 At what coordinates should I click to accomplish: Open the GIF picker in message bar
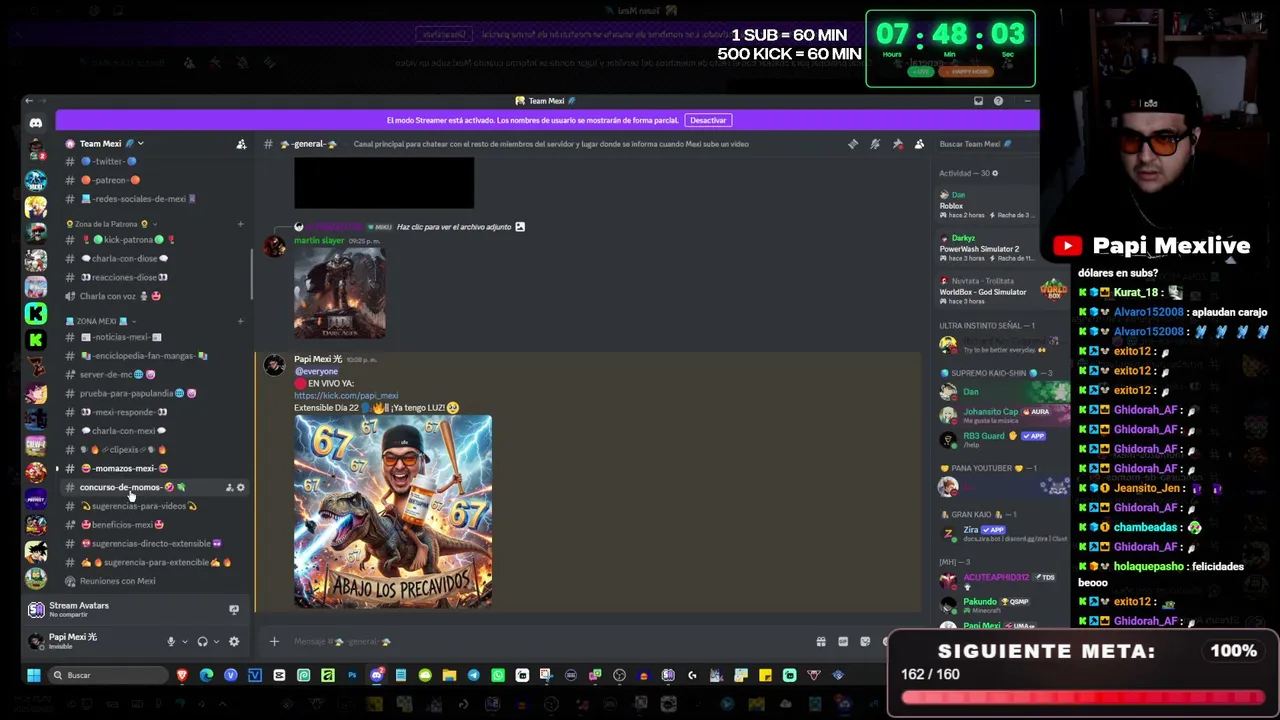[x=843, y=642]
